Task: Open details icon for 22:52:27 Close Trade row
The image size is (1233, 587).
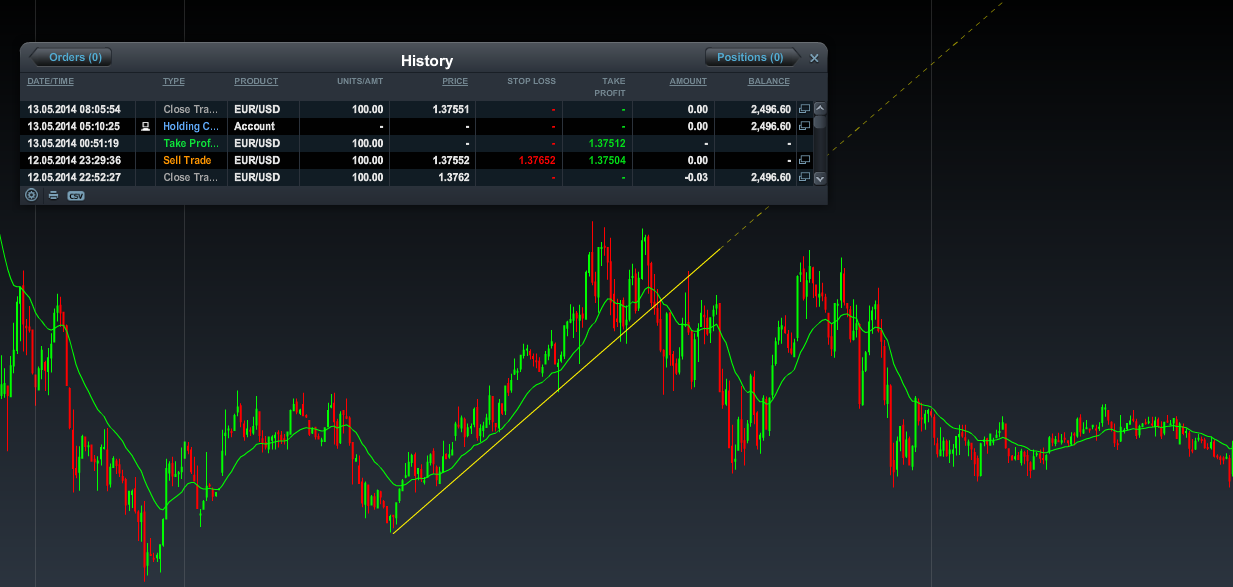Action: [804, 177]
